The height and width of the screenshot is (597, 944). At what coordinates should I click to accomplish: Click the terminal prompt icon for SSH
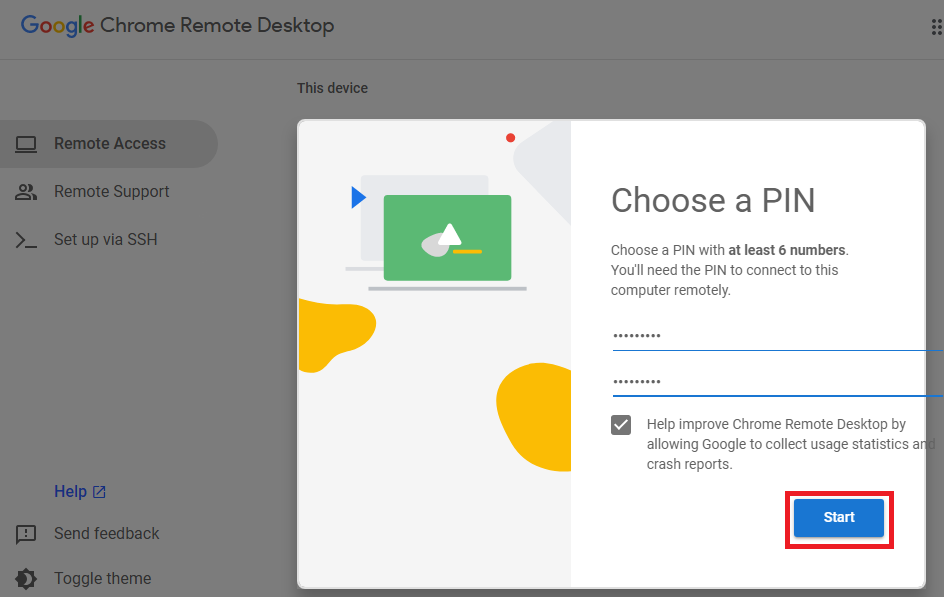(26, 240)
